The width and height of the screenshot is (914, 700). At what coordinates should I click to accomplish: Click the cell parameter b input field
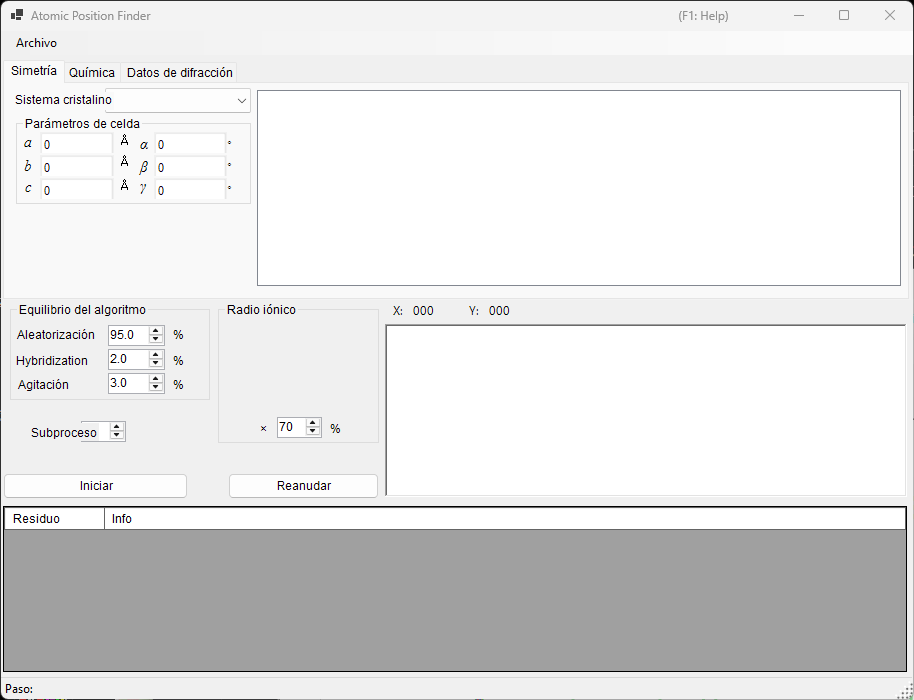76,167
